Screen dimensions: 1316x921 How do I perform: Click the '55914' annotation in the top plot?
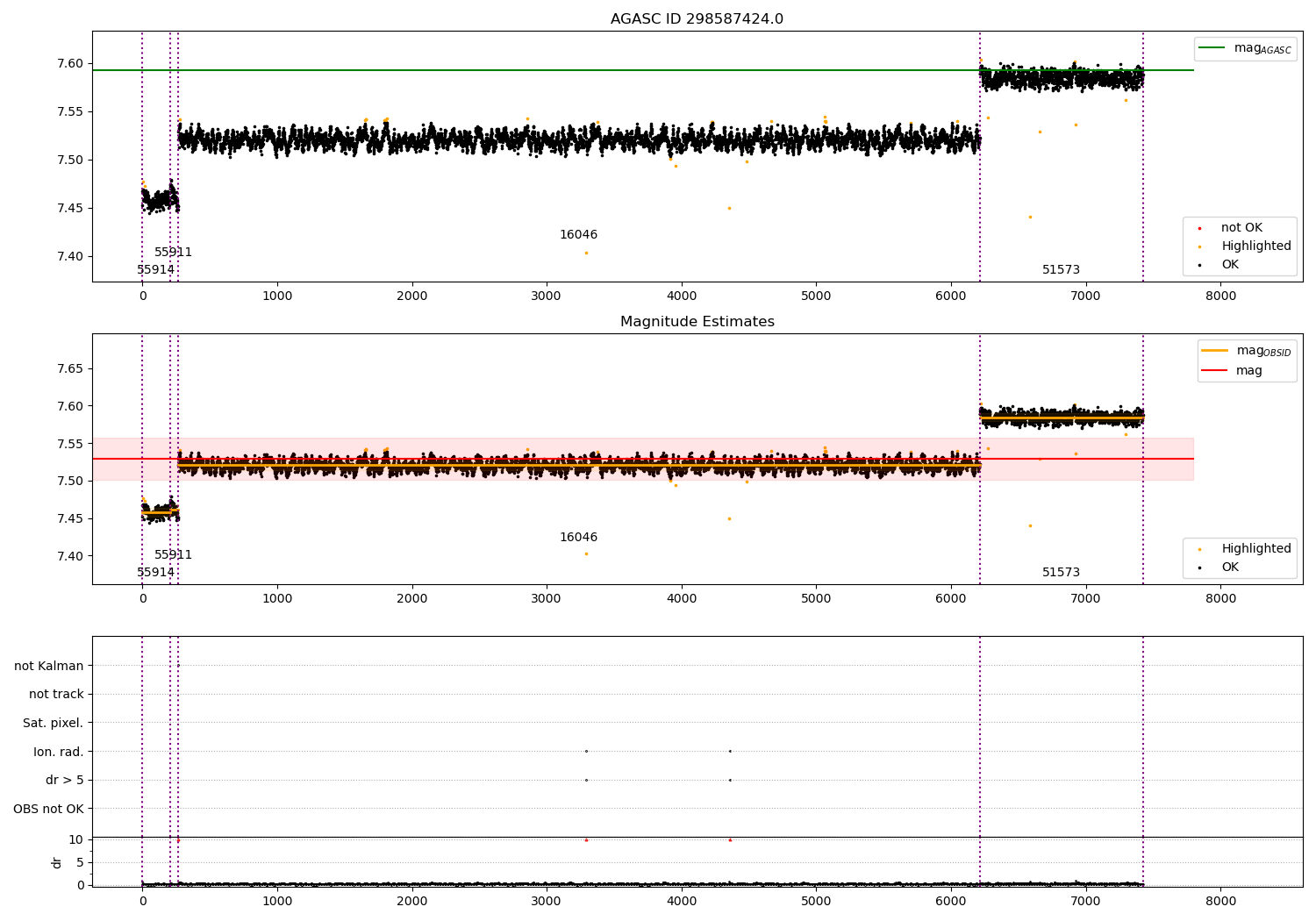(155, 270)
